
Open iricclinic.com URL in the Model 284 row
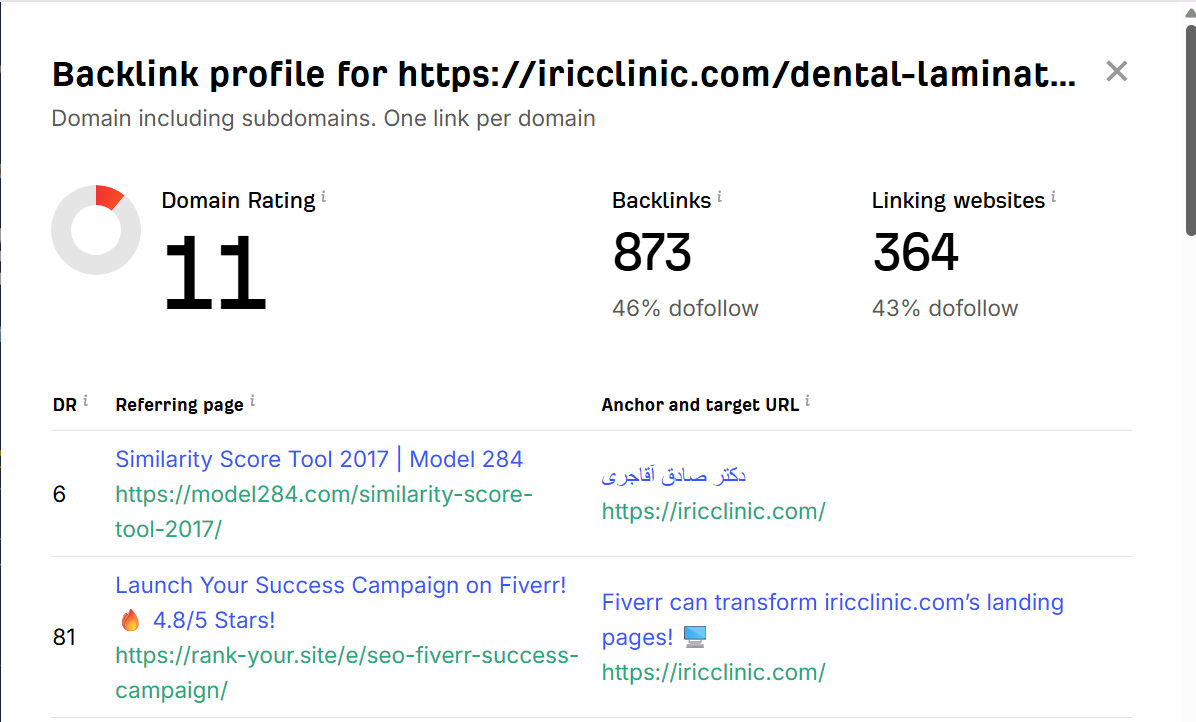point(713,511)
